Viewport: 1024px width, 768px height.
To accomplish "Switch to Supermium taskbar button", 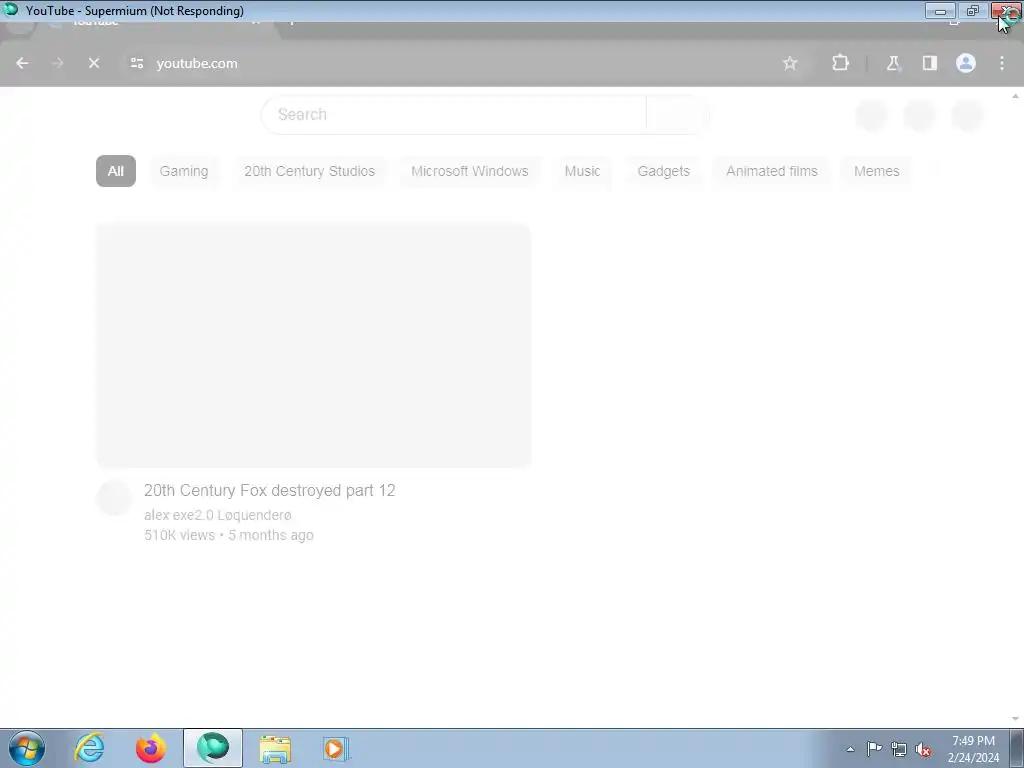I will pyautogui.click(x=213, y=748).
